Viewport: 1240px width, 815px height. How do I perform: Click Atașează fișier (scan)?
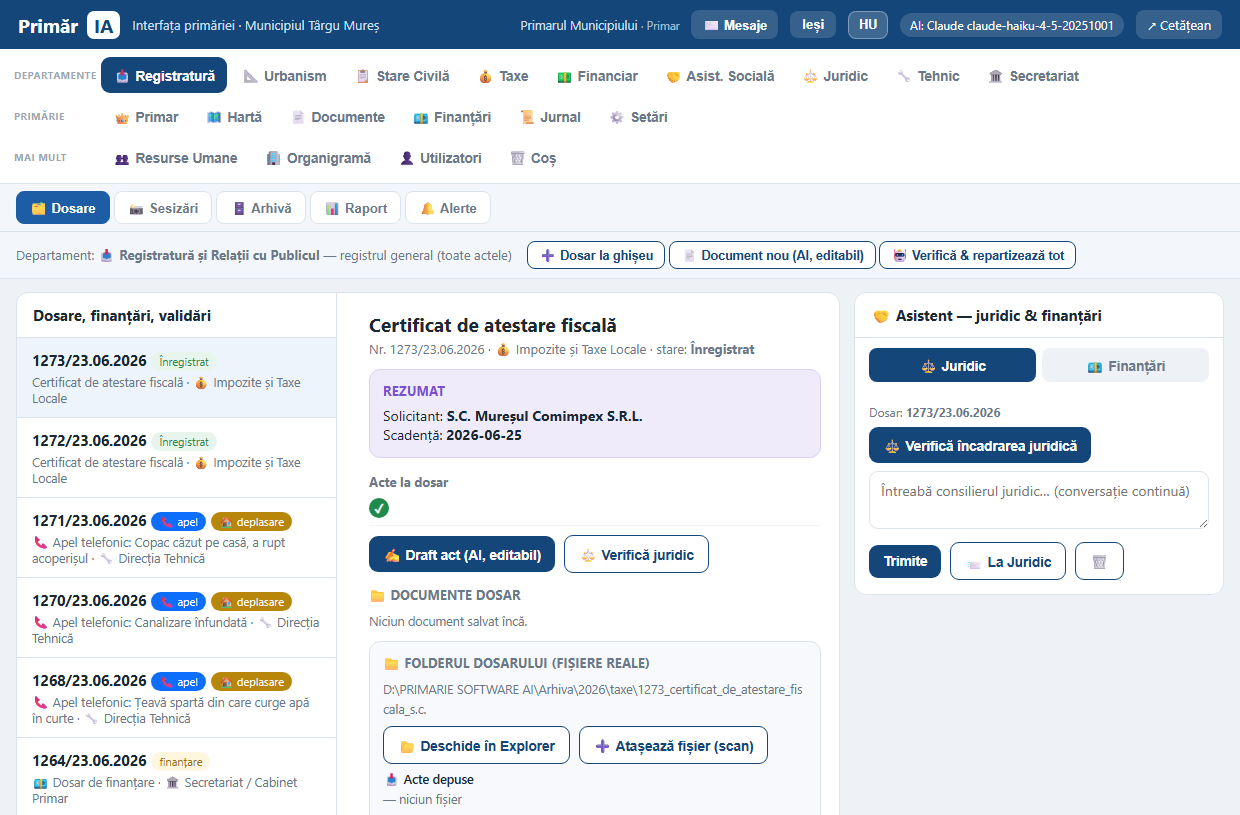tap(673, 746)
